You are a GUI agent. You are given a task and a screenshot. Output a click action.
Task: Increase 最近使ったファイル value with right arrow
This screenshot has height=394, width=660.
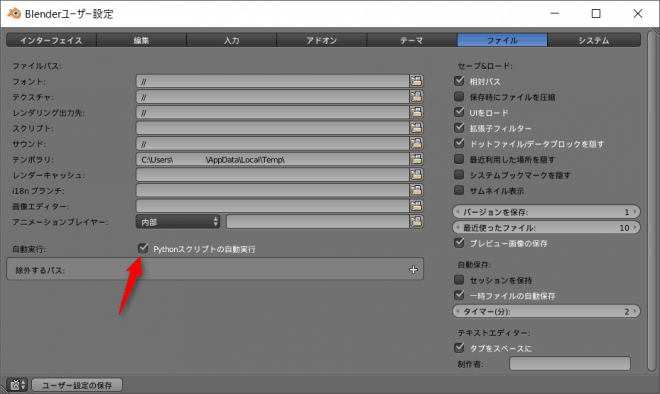coord(635,228)
